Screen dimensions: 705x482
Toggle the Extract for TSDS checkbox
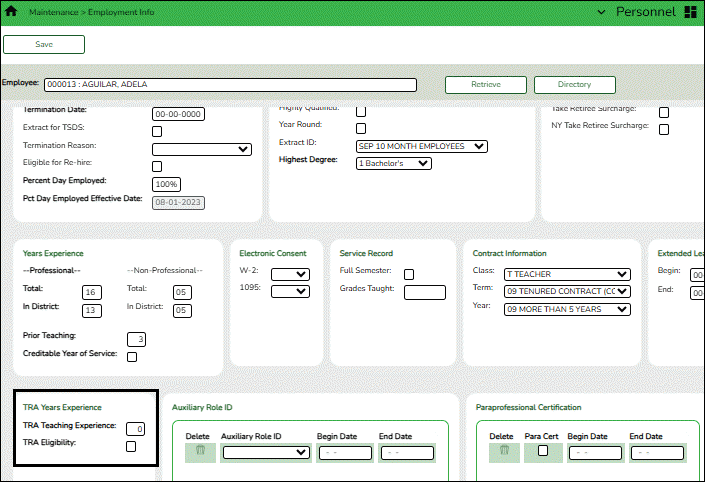[x=157, y=131]
